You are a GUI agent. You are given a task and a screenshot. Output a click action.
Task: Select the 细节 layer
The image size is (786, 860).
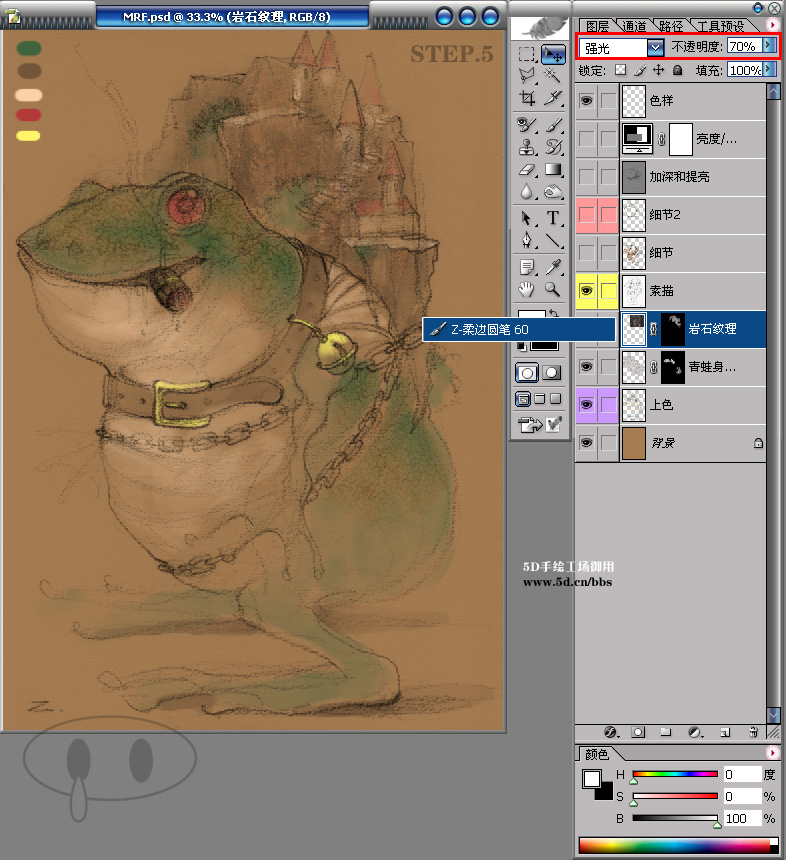(693, 252)
